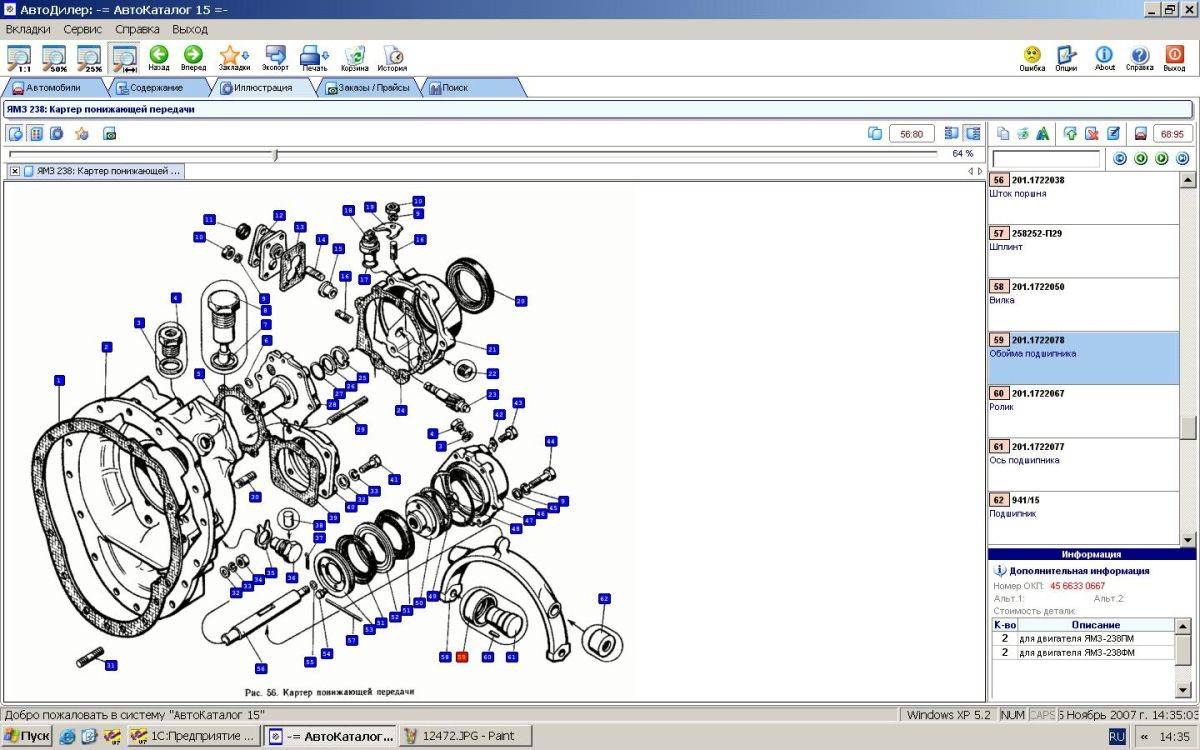Screen dimensions: 1200x750
Task: Report an error with Ошибка icon
Action: tap(1032, 58)
